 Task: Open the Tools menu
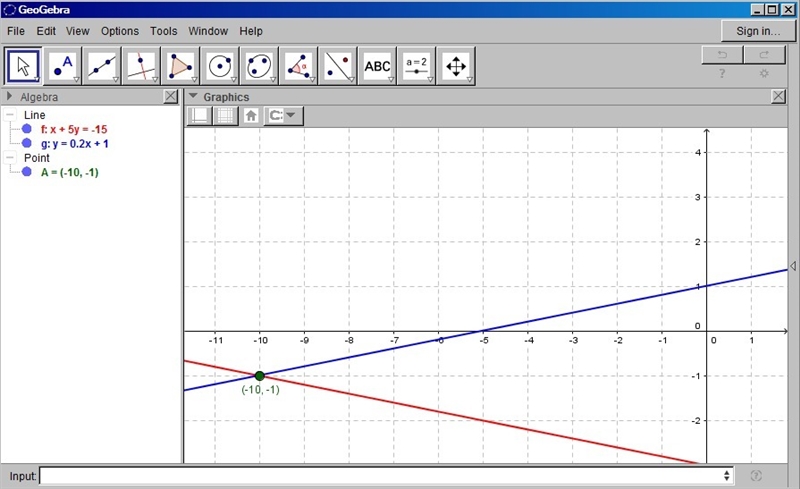164,31
